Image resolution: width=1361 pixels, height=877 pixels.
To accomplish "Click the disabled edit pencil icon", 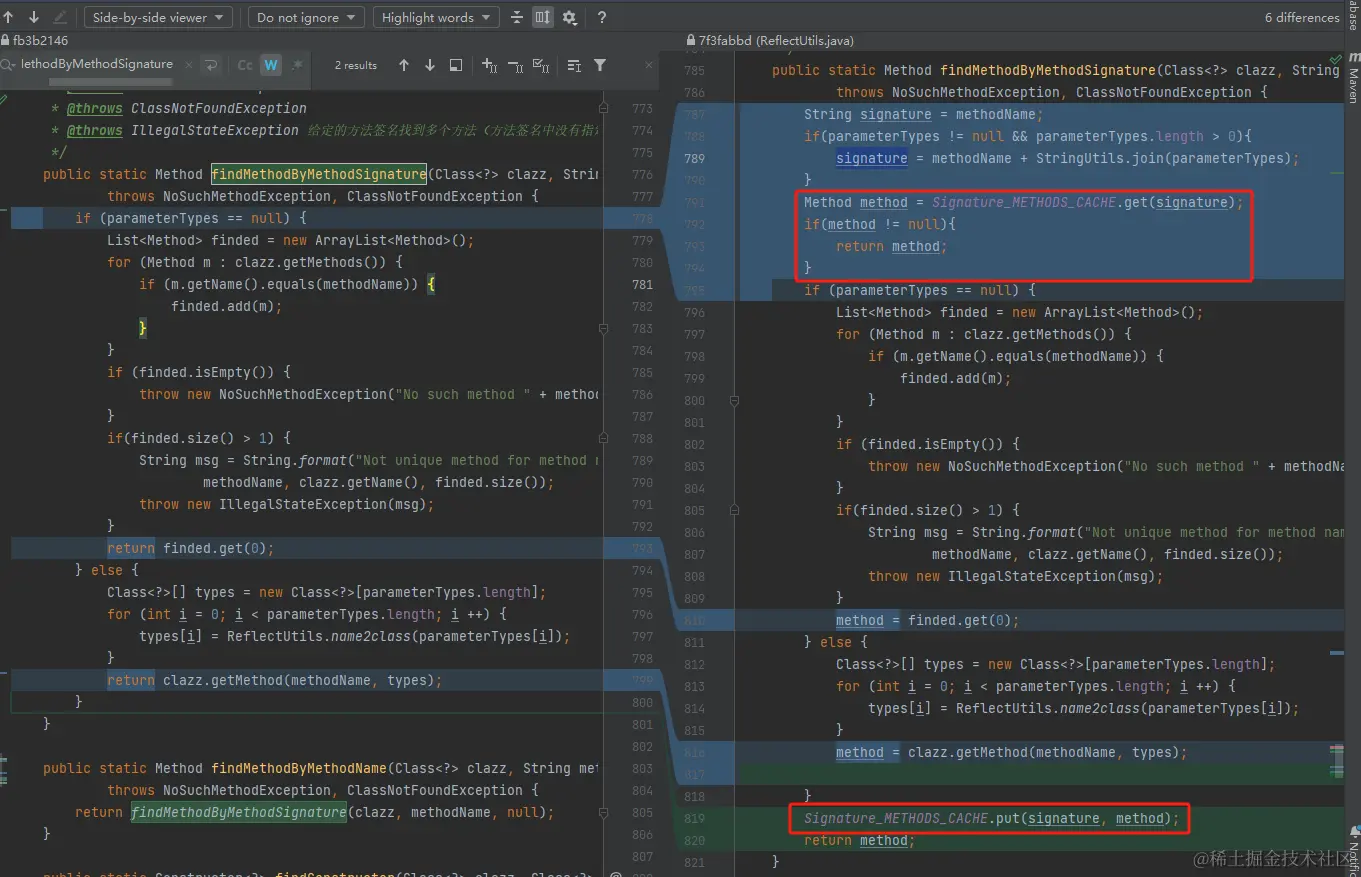I will point(60,17).
